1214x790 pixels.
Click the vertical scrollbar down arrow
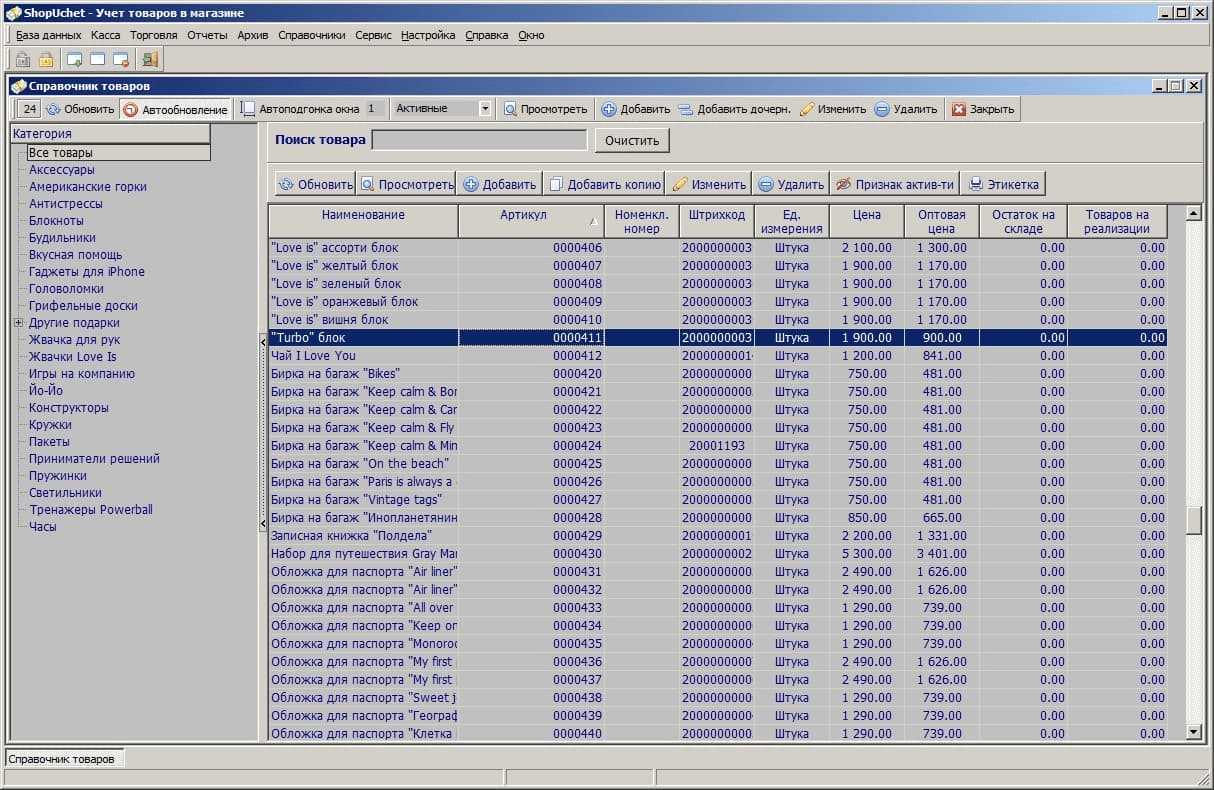click(x=1192, y=732)
